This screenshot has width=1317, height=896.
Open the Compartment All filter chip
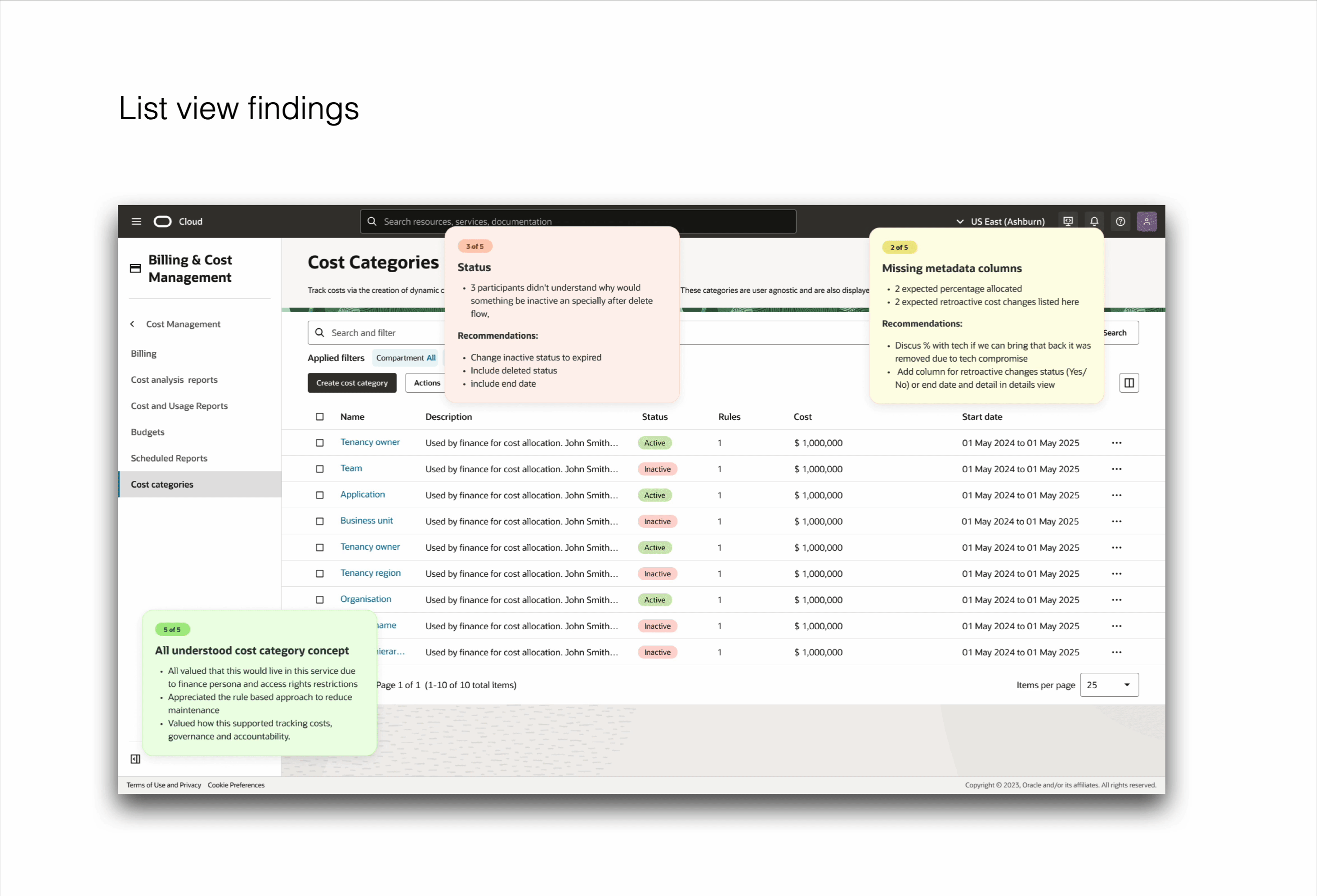(406, 358)
